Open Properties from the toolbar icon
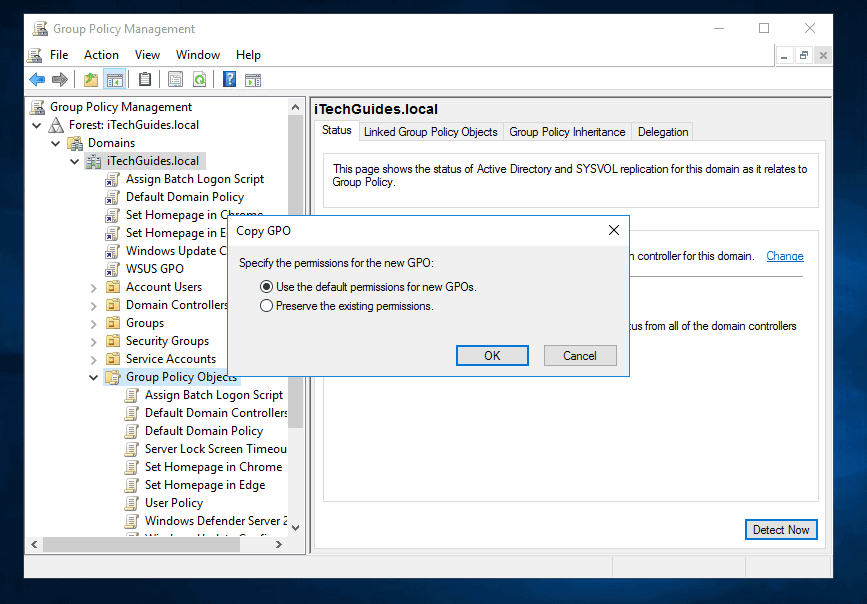Image resolution: width=867 pixels, height=604 pixels. (175, 80)
